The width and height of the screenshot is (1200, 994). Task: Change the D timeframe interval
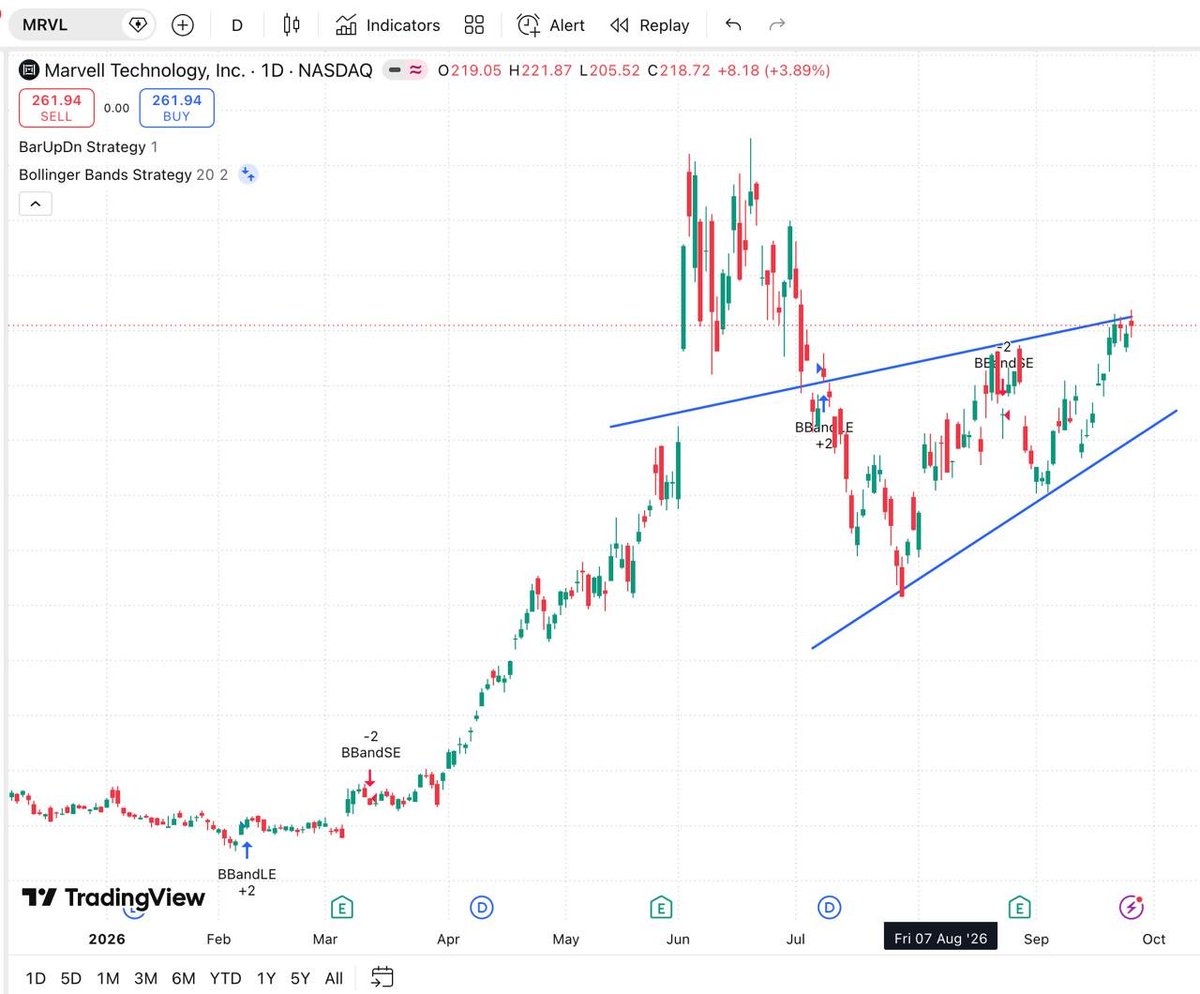tap(237, 25)
